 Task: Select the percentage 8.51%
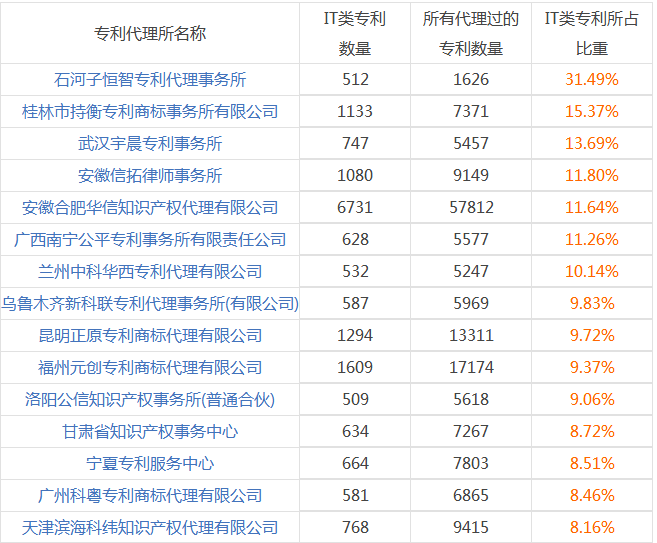592,463
